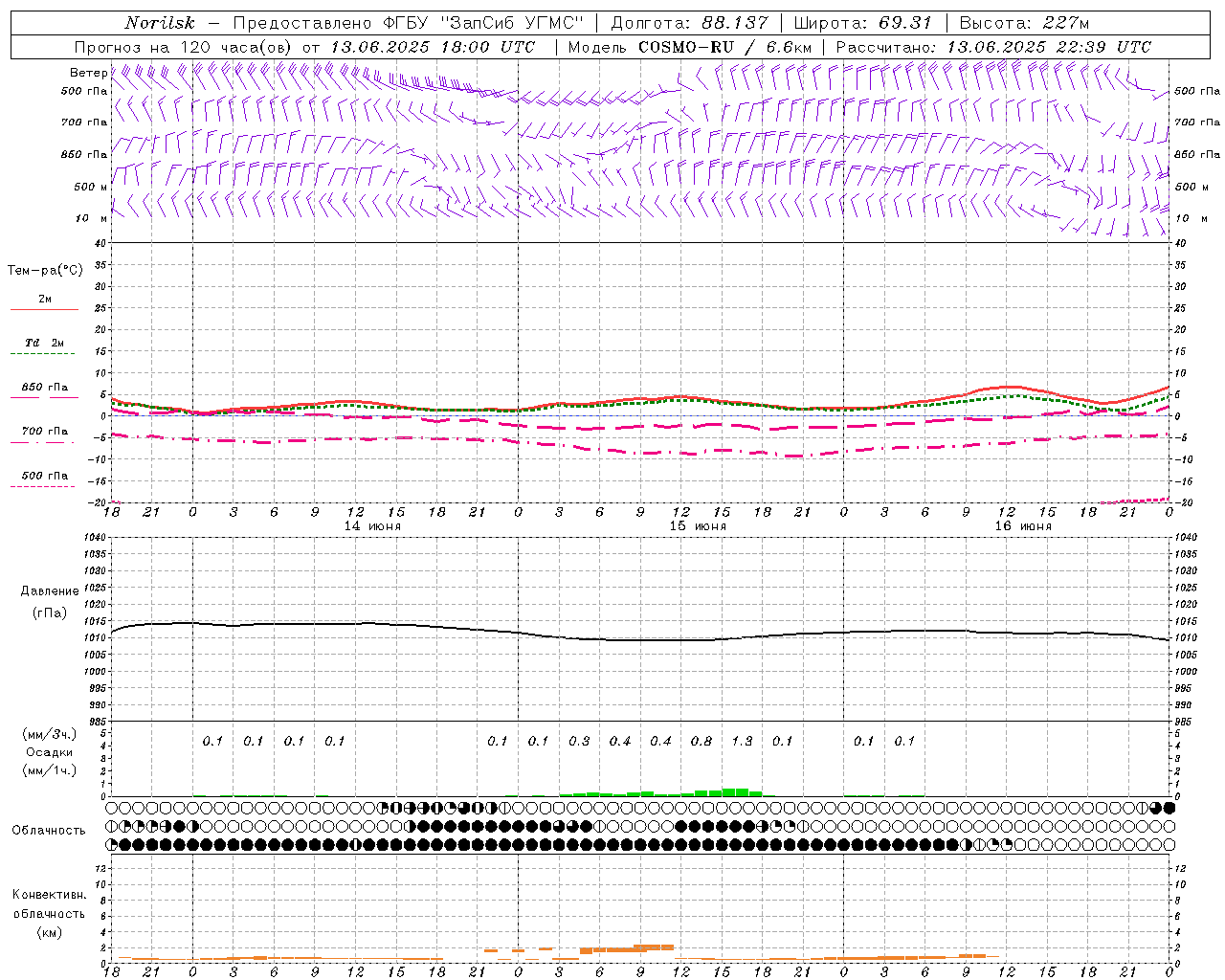Screen dimensions: 1225x980
Task: Click the 15 июня date label
Action: coord(698,526)
